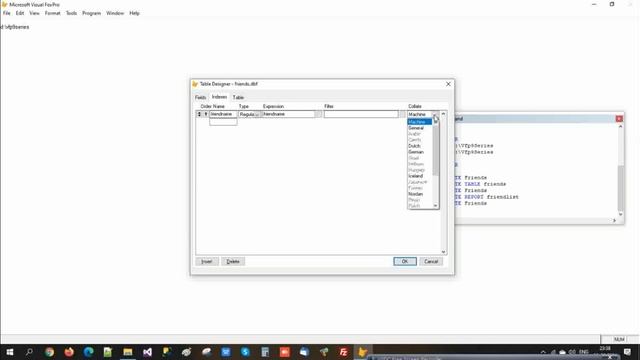Image resolution: width=640 pixels, height=360 pixels.
Task: Open the Calculator taskbar icon
Action: pos(265,352)
